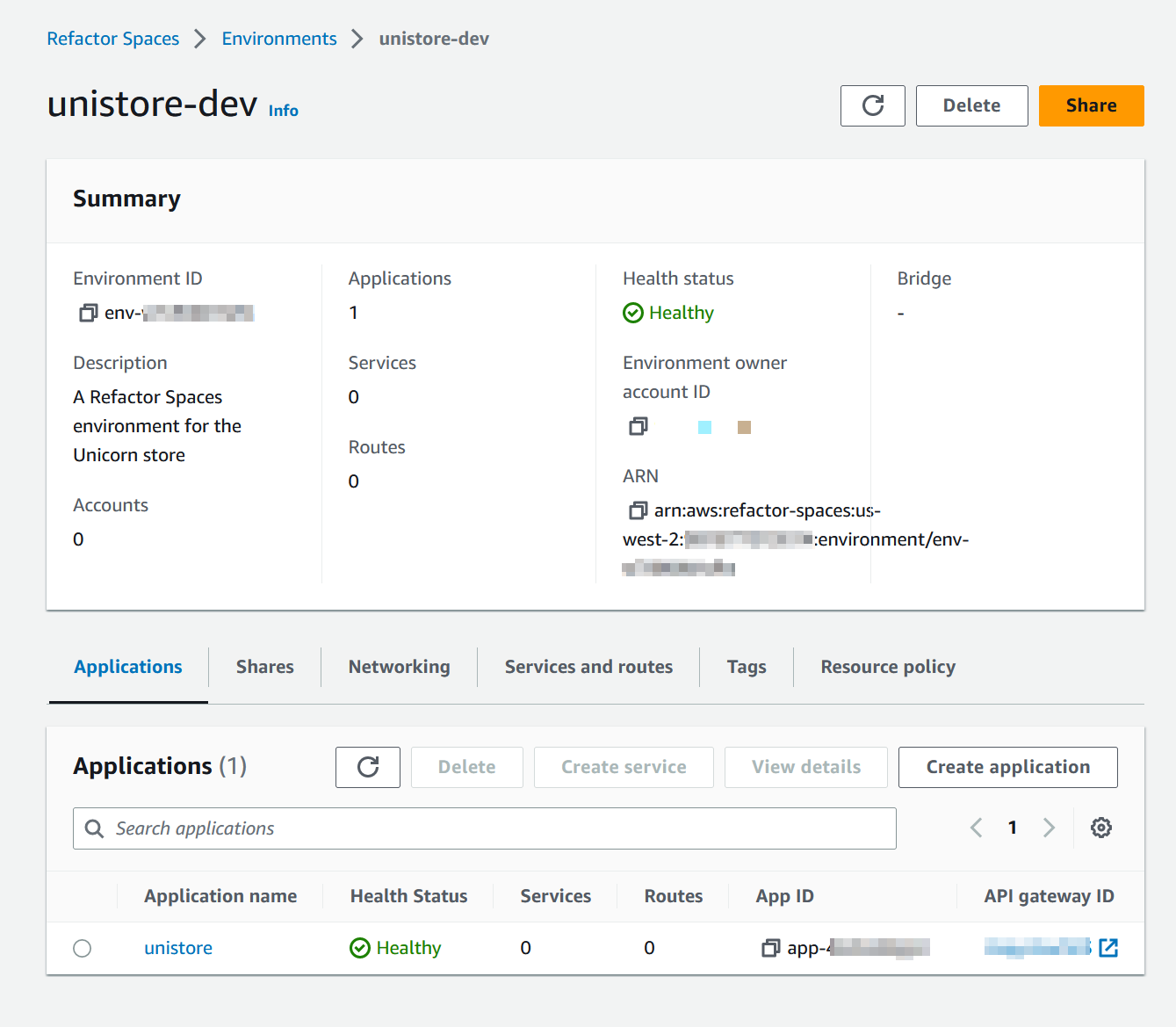1176x1027 pixels.
Task: Go to previous page of applications
Action: pos(976,828)
